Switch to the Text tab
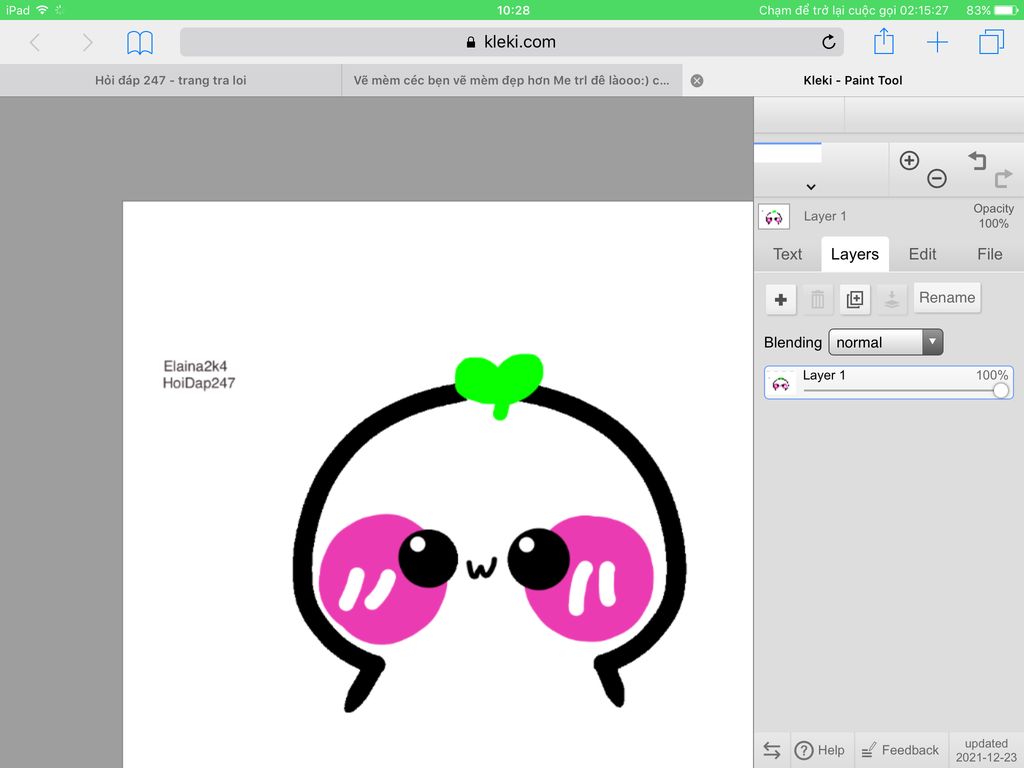This screenshot has height=768, width=1024. click(x=787, y=254)
